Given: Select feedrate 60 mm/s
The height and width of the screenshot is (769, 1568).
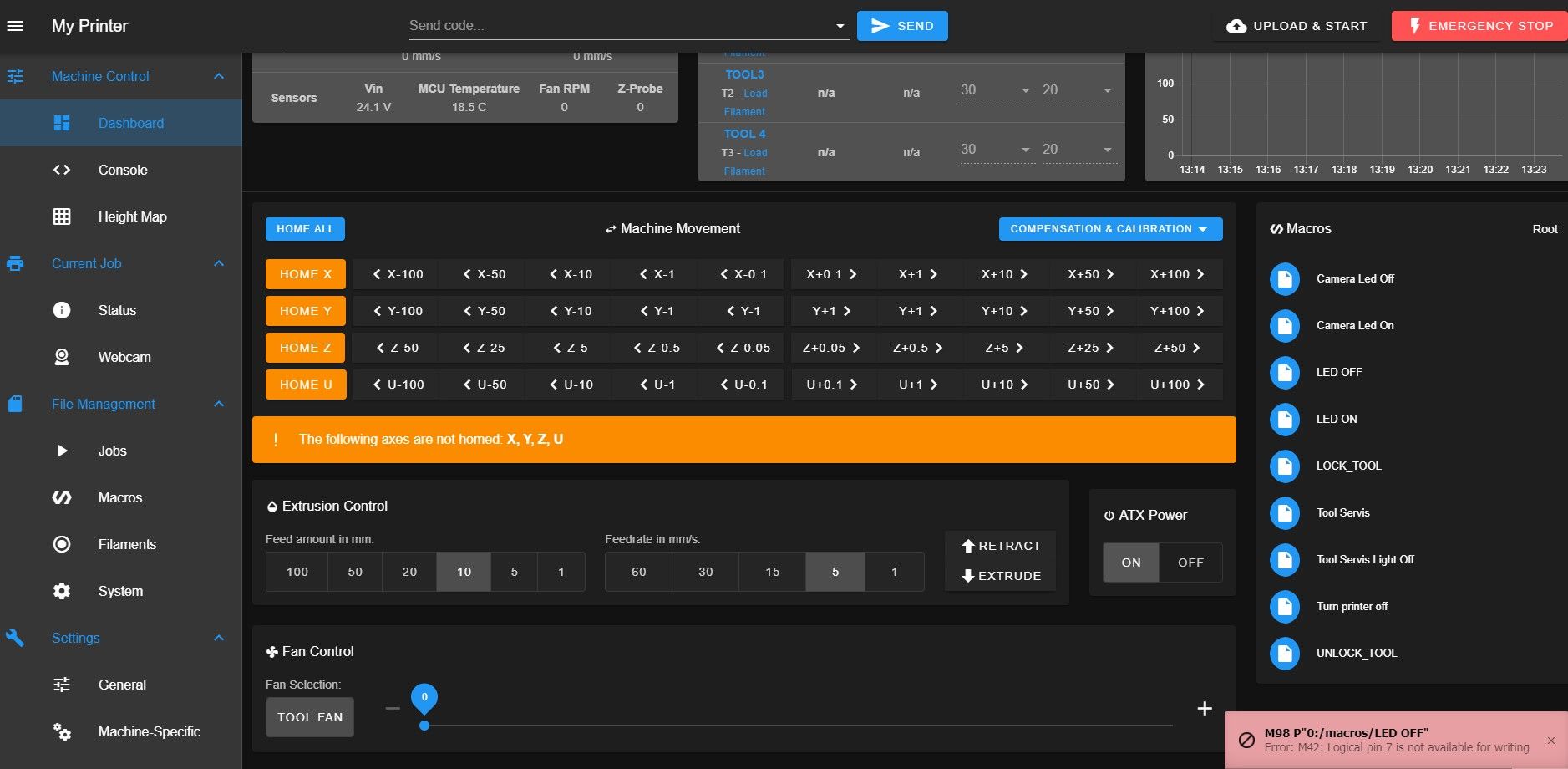Looking at the screenshot, I should point(639,572).
